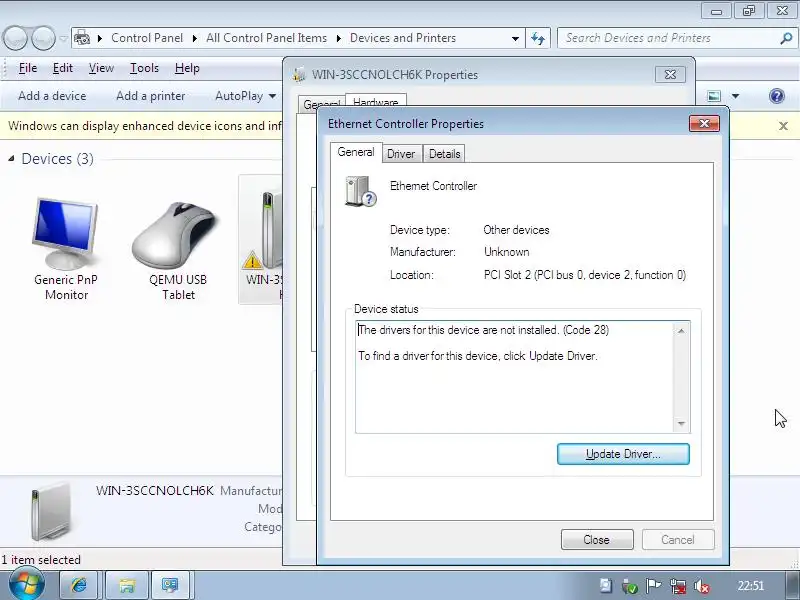The width and height of the screenshot is (800, 600).
Task: Select Hardware tab in WIN-3SCCNOLCH6K Properties
Action: [376, 101]
